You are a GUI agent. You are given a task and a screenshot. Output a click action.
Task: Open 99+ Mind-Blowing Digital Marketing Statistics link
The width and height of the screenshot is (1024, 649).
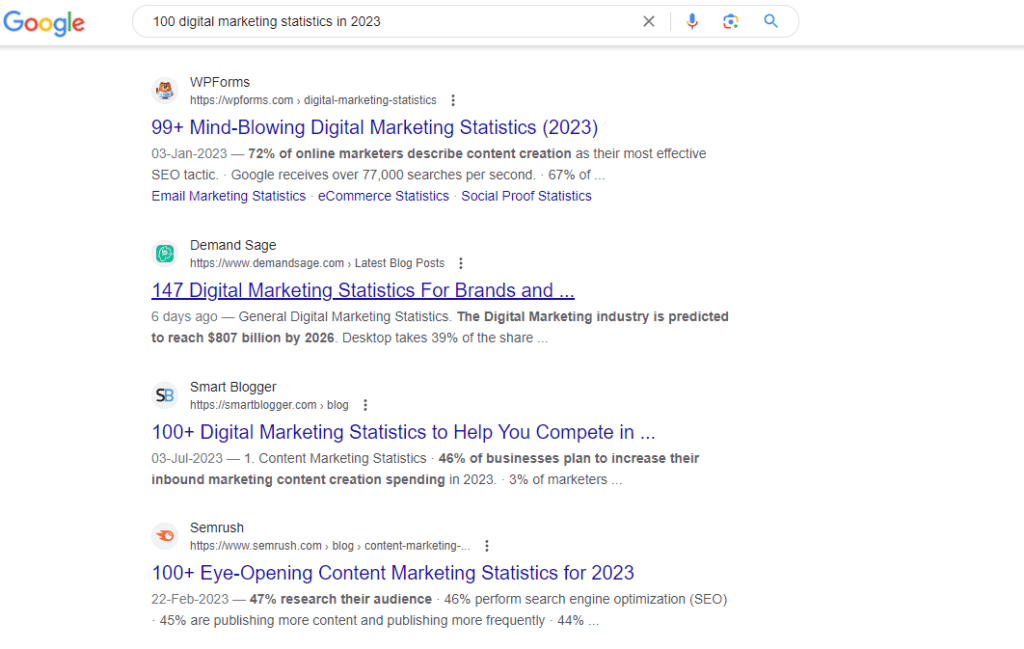pos(374,127)
